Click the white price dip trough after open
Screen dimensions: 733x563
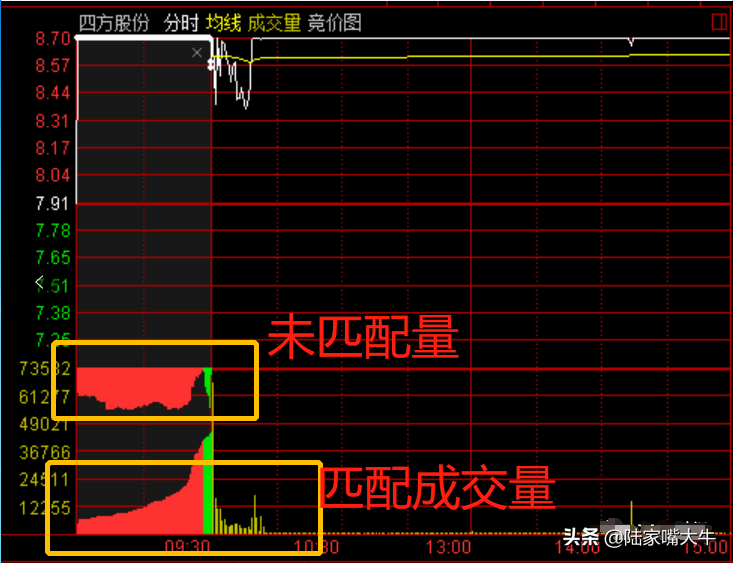245,104
